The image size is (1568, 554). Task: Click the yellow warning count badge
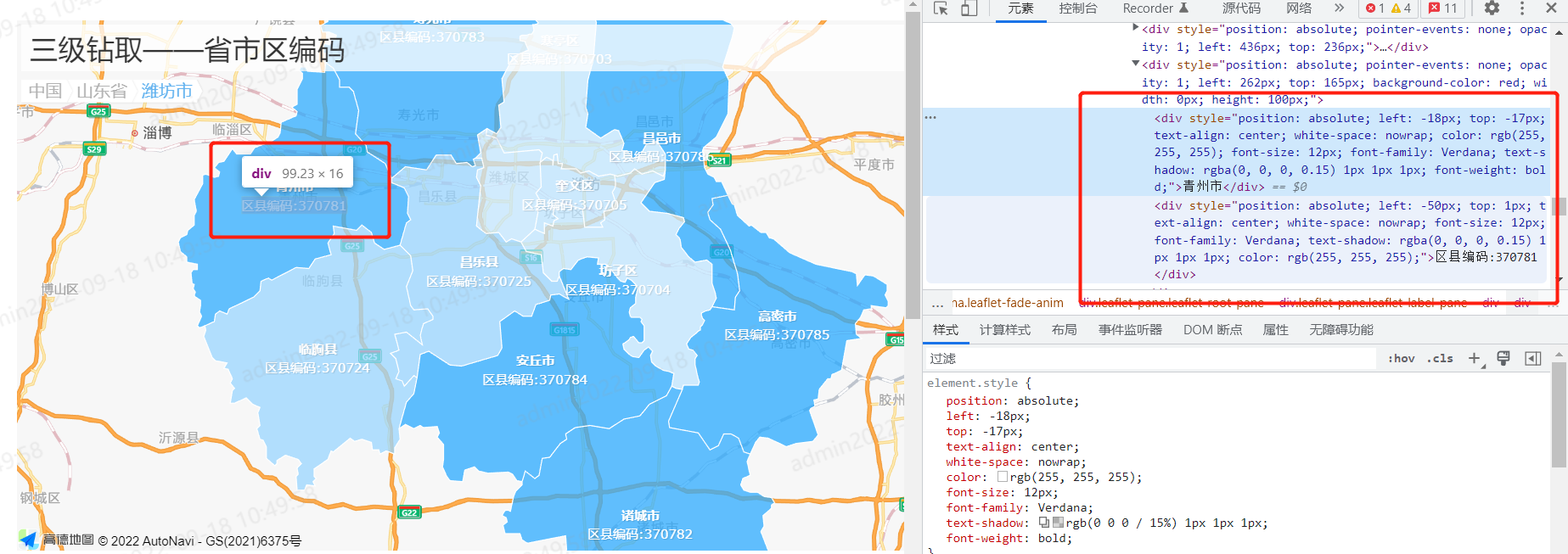click(x=1401, y=8)
